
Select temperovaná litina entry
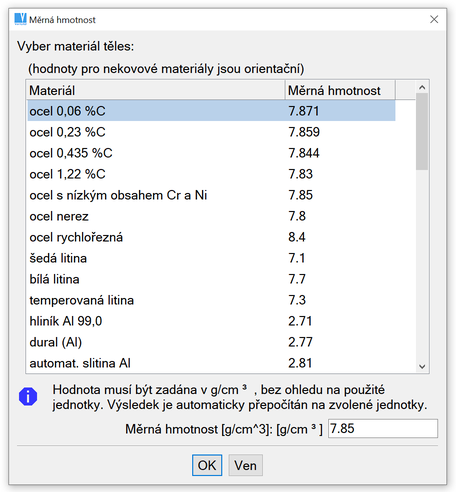211,300
